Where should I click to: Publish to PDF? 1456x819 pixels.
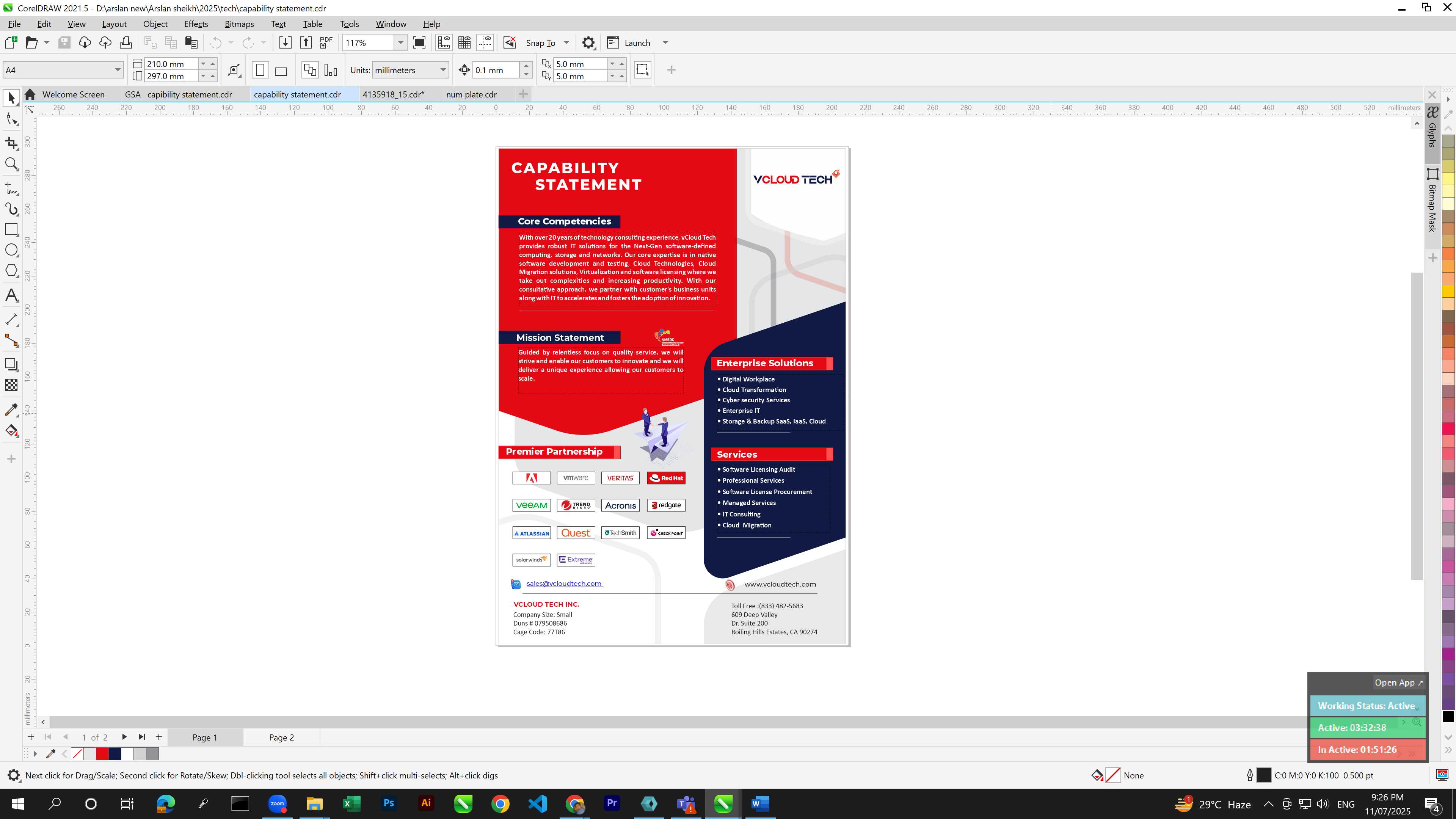click(x=326, y=42)
